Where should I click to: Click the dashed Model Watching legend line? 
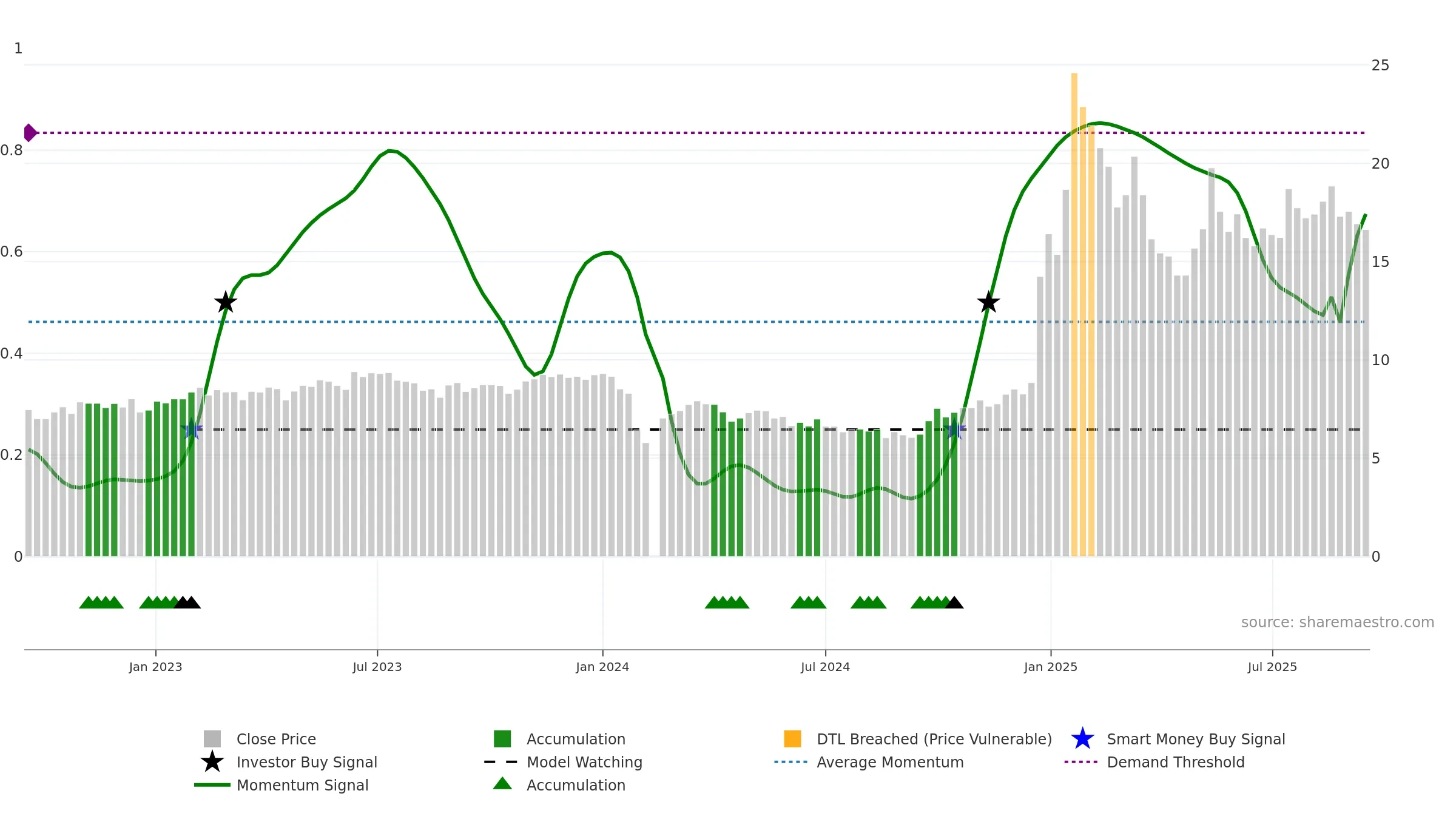[x=501, y=762]
